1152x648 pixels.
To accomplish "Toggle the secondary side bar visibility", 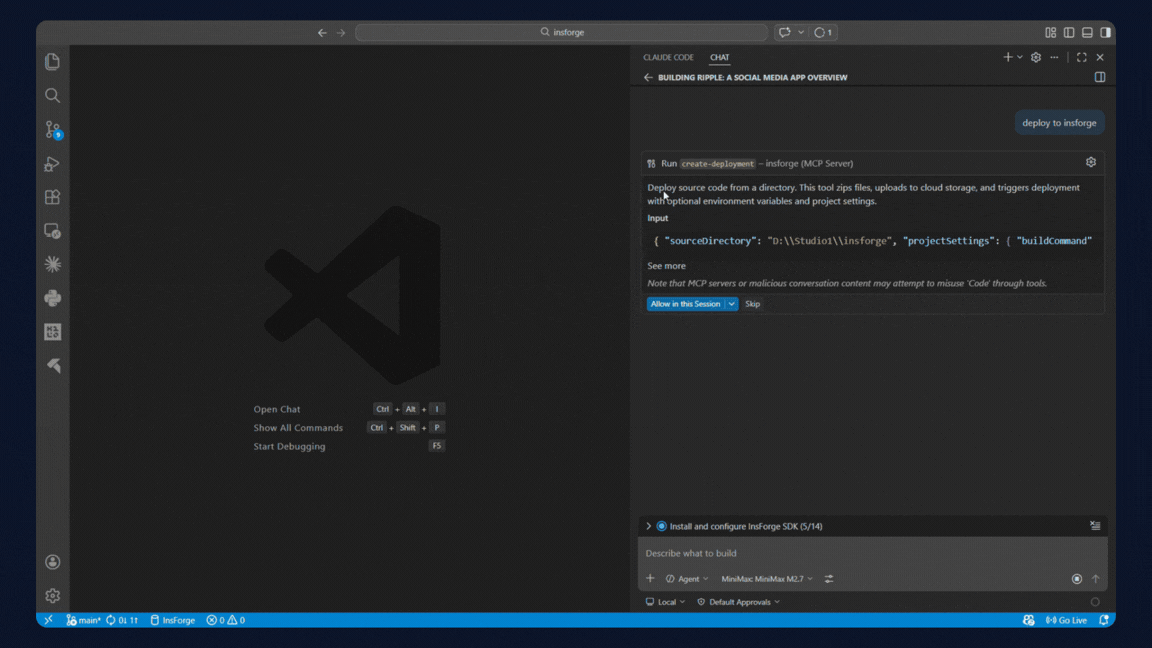I will (x=1105, y=32).
